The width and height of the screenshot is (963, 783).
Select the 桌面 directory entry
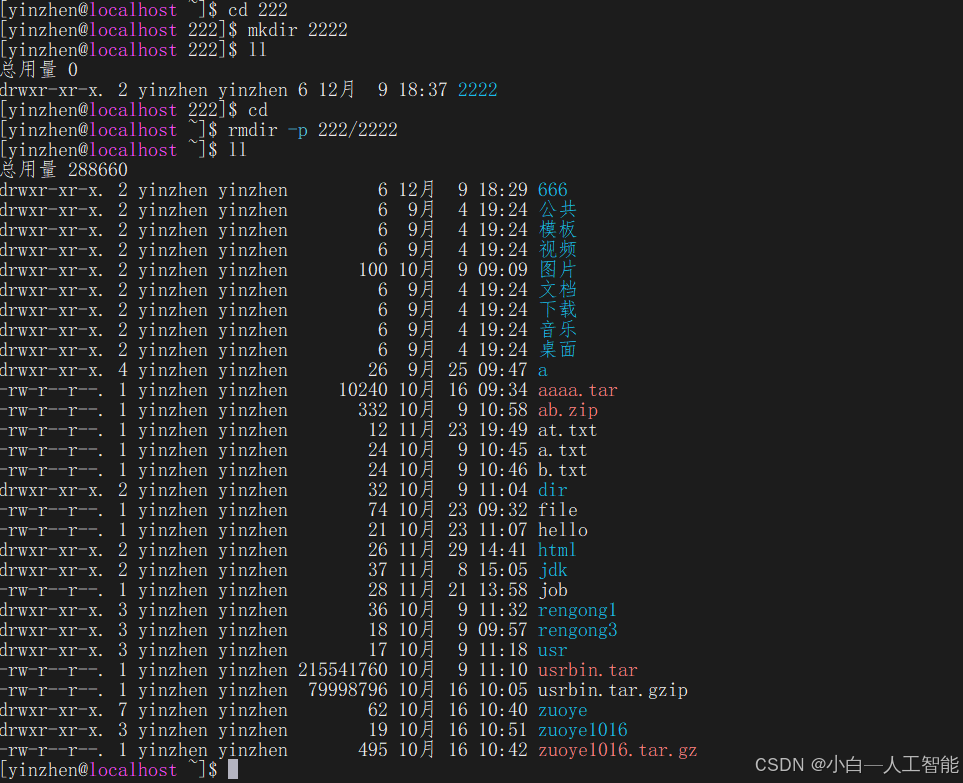tap(558, 349)
